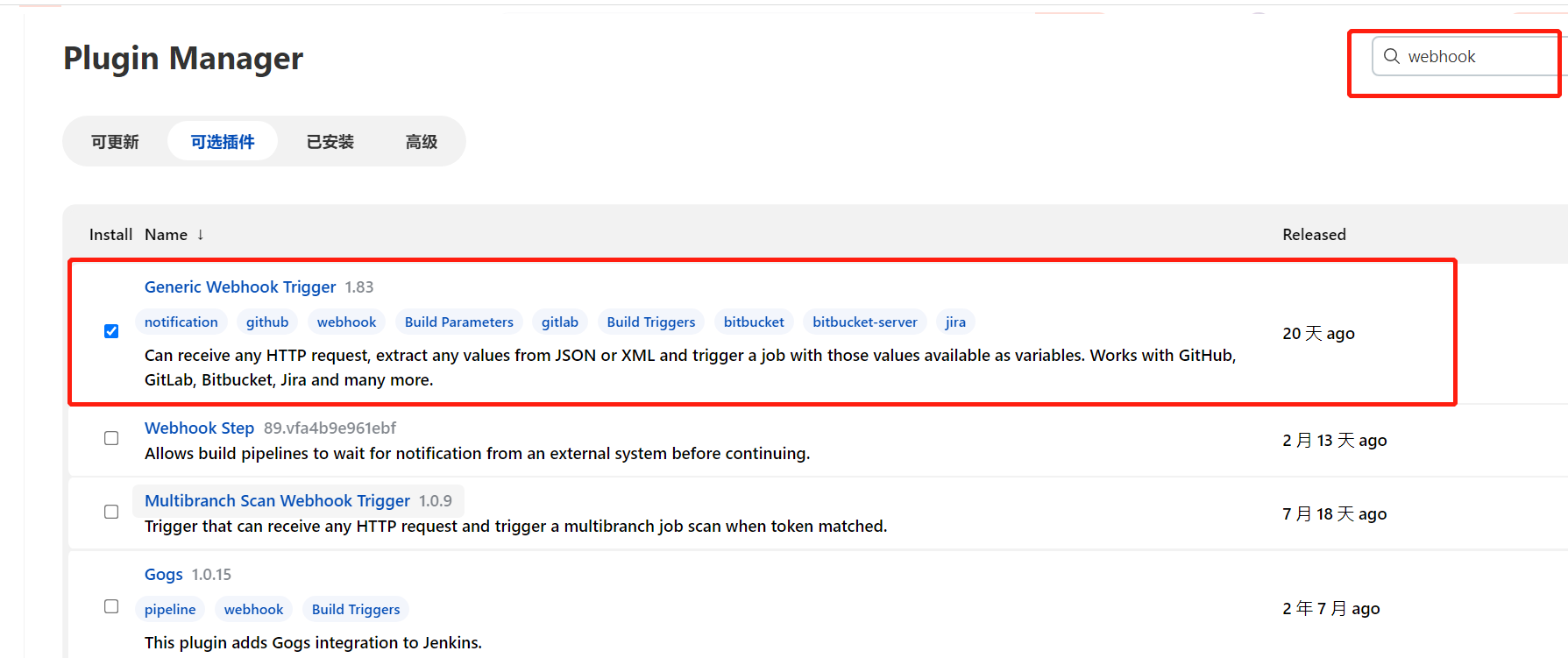Click the 7 月 18 天 ago release date

click(x=1335, y=514)
